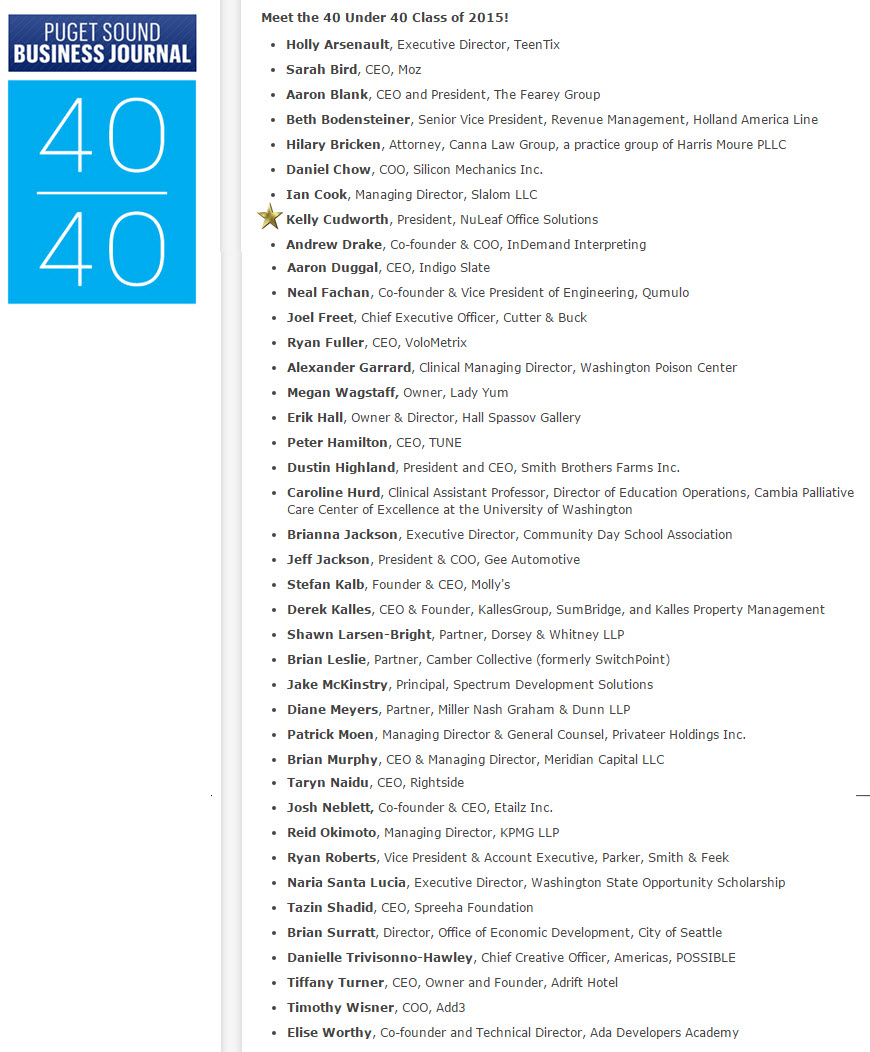The image size is (870, 1052).
Task: Select the Andrew Drake entry
Action: pyautogui.click(x=466, y=245)
